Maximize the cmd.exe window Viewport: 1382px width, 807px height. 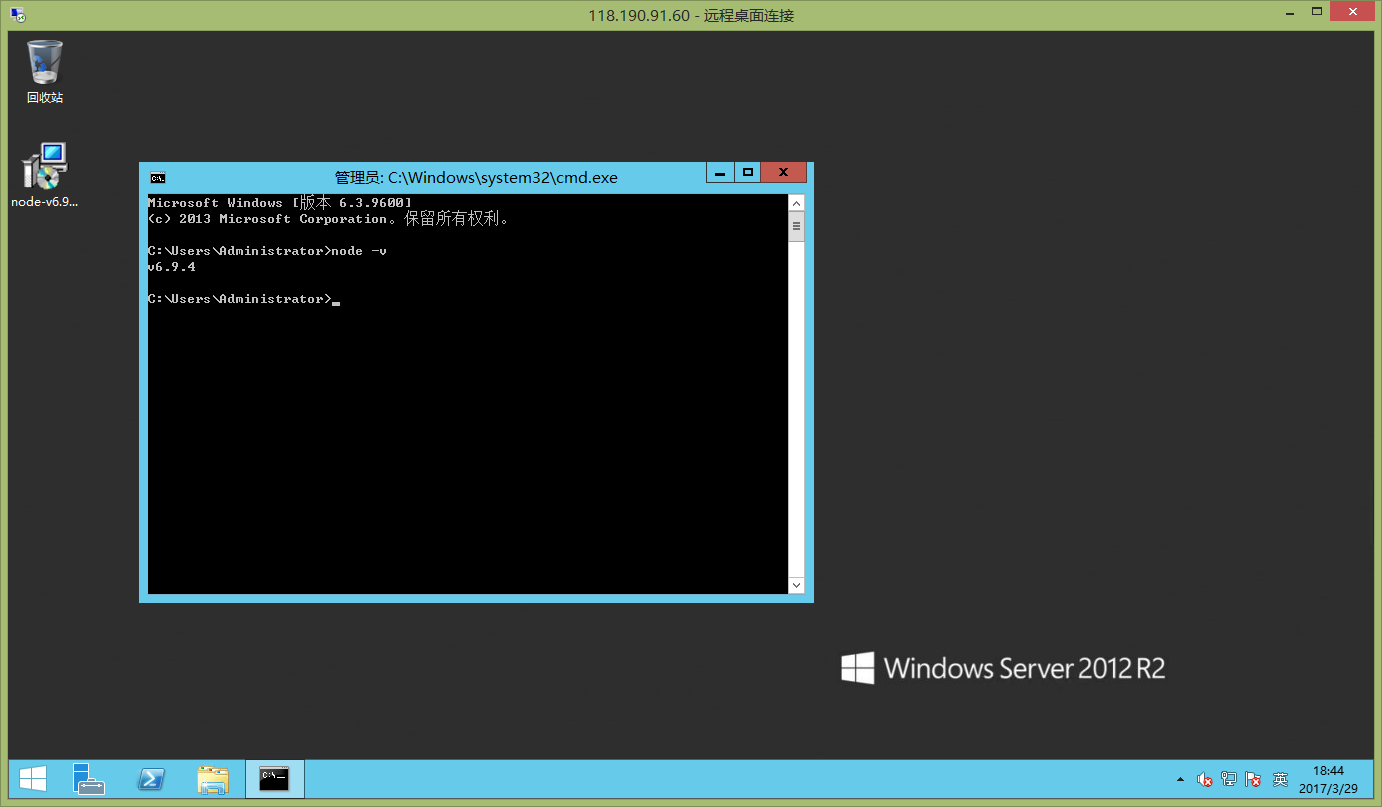[747, 173]
